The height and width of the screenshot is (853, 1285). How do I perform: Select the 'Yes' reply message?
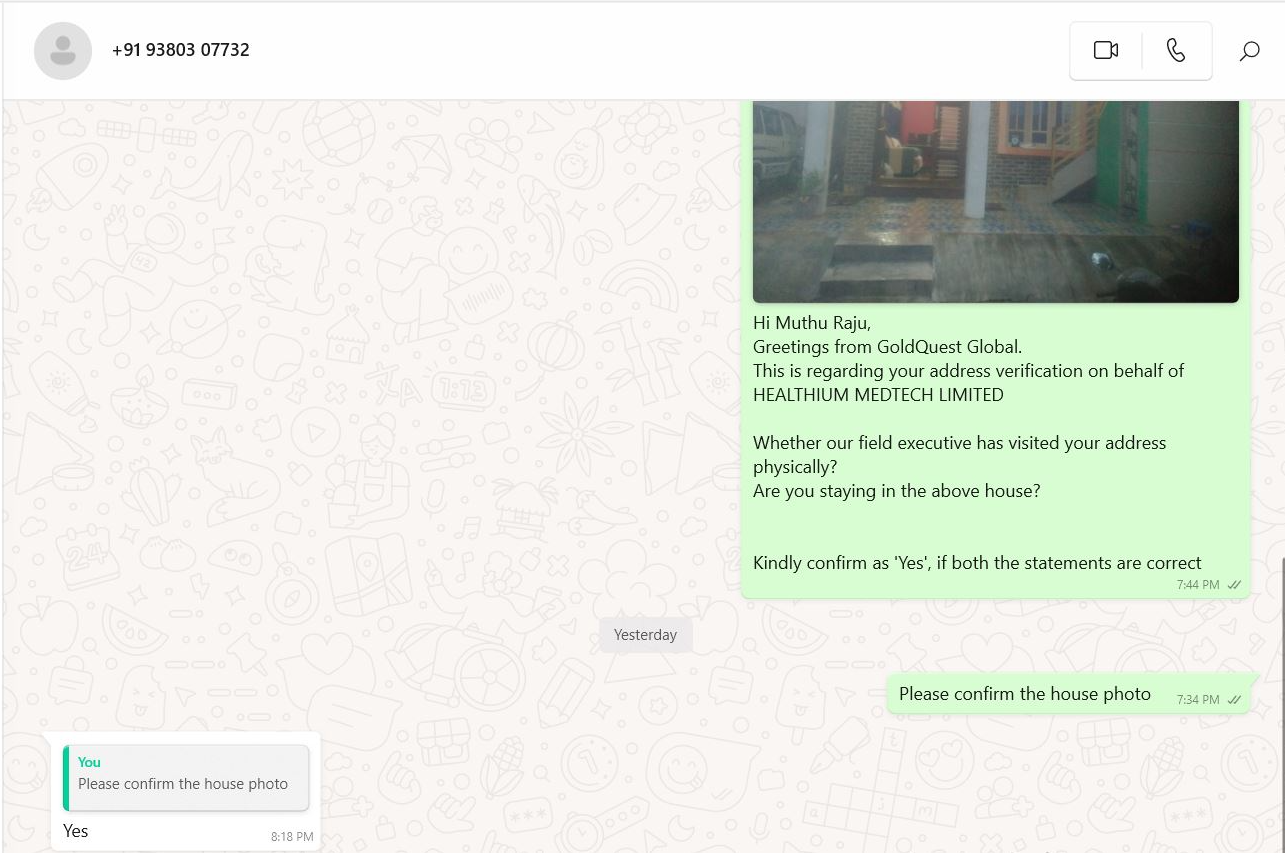point(76,831)
